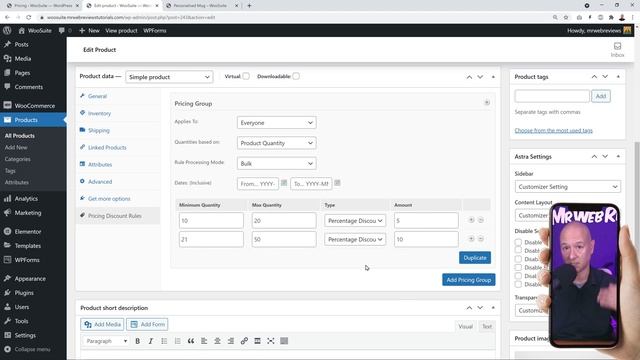The image size is (640, 360).
Task: Open the Sidebar Customizer Setting dropdown
Action: (x=567, y=187)
